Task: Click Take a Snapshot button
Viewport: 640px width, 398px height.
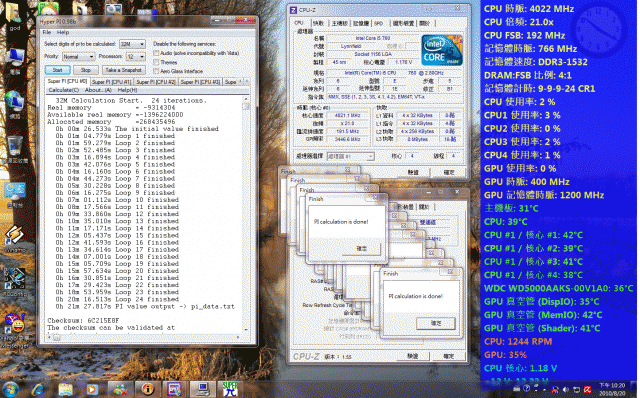Action: tap(124, 70)
